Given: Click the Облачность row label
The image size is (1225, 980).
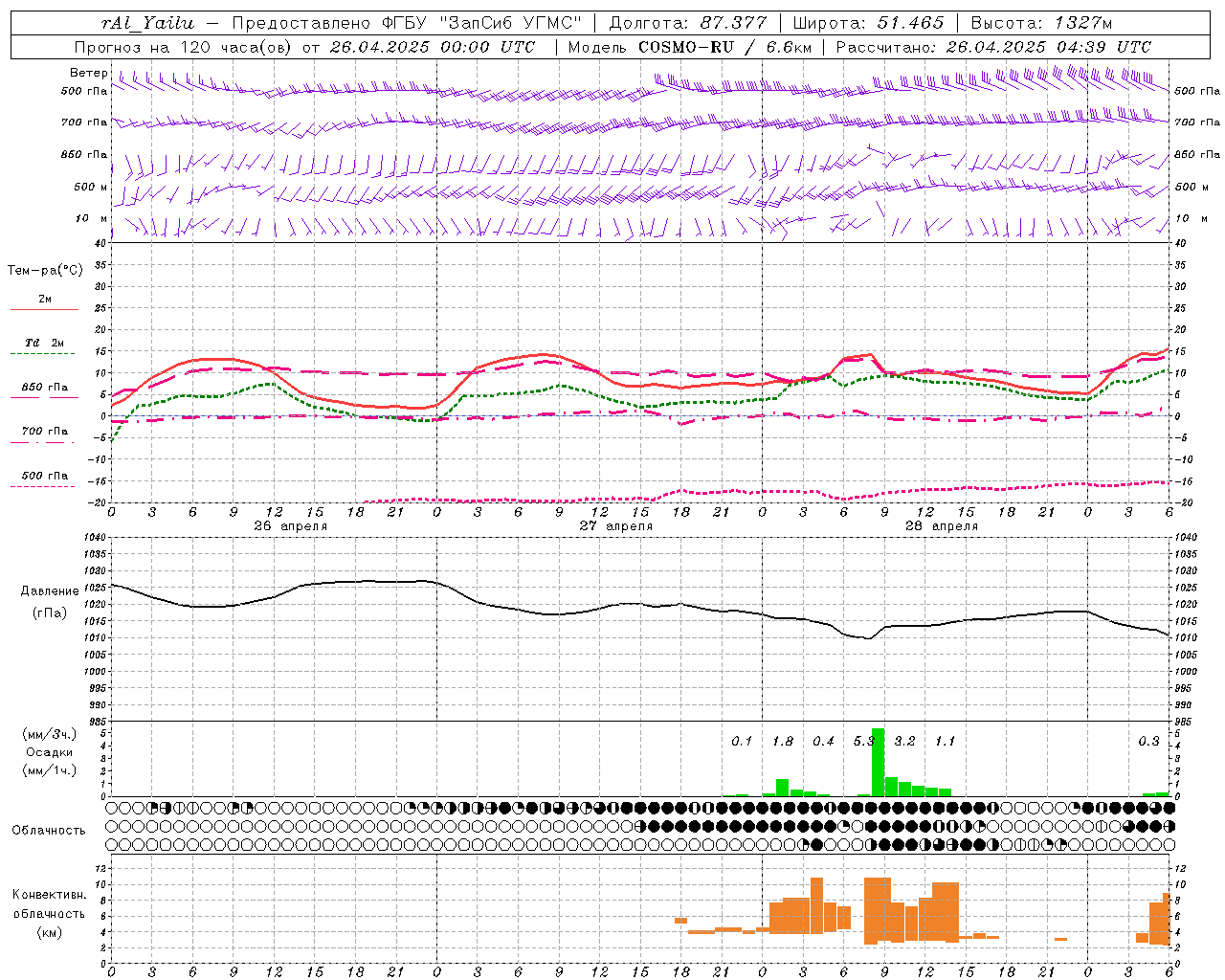Looking at the screenshot, I should click(49, 831).
